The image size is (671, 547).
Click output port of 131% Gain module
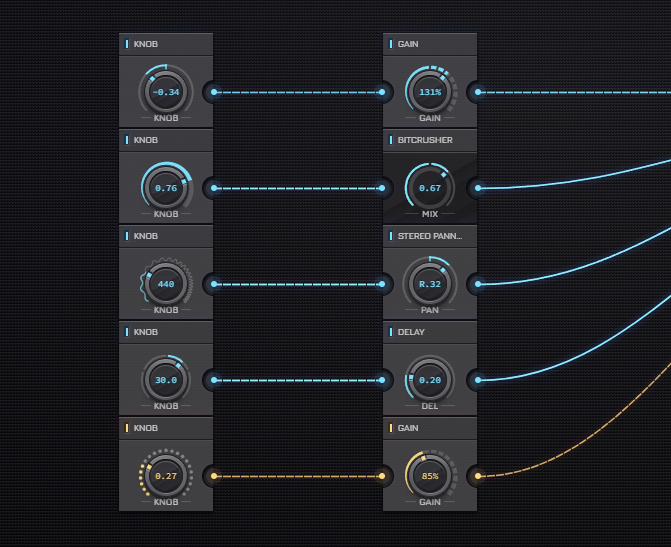(x=478, y=92)
